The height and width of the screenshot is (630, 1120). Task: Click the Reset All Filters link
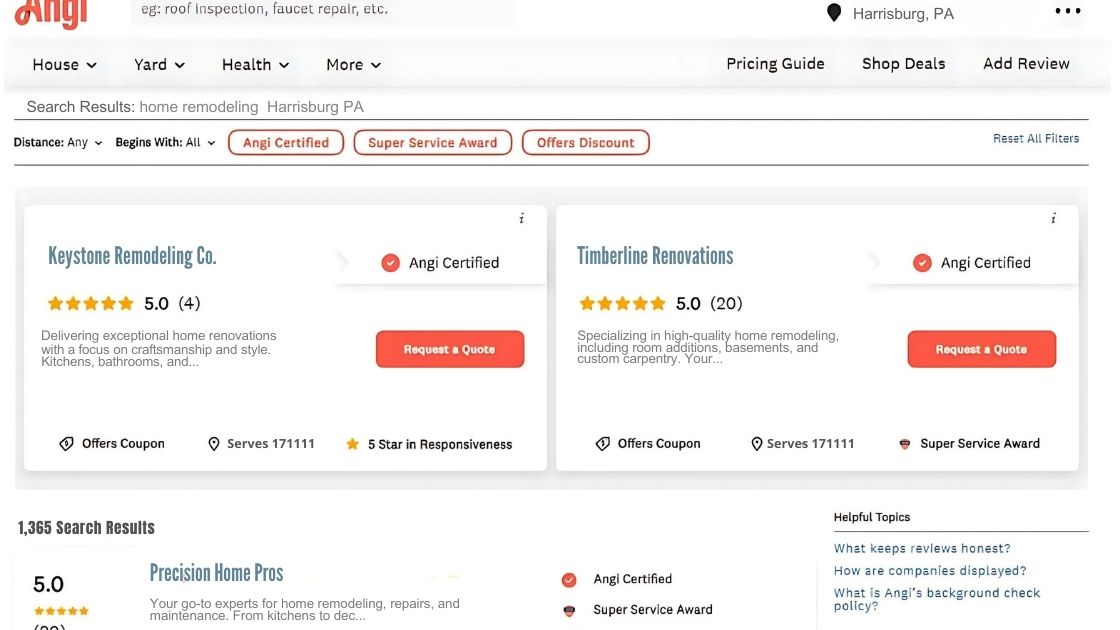(1035, 139)
